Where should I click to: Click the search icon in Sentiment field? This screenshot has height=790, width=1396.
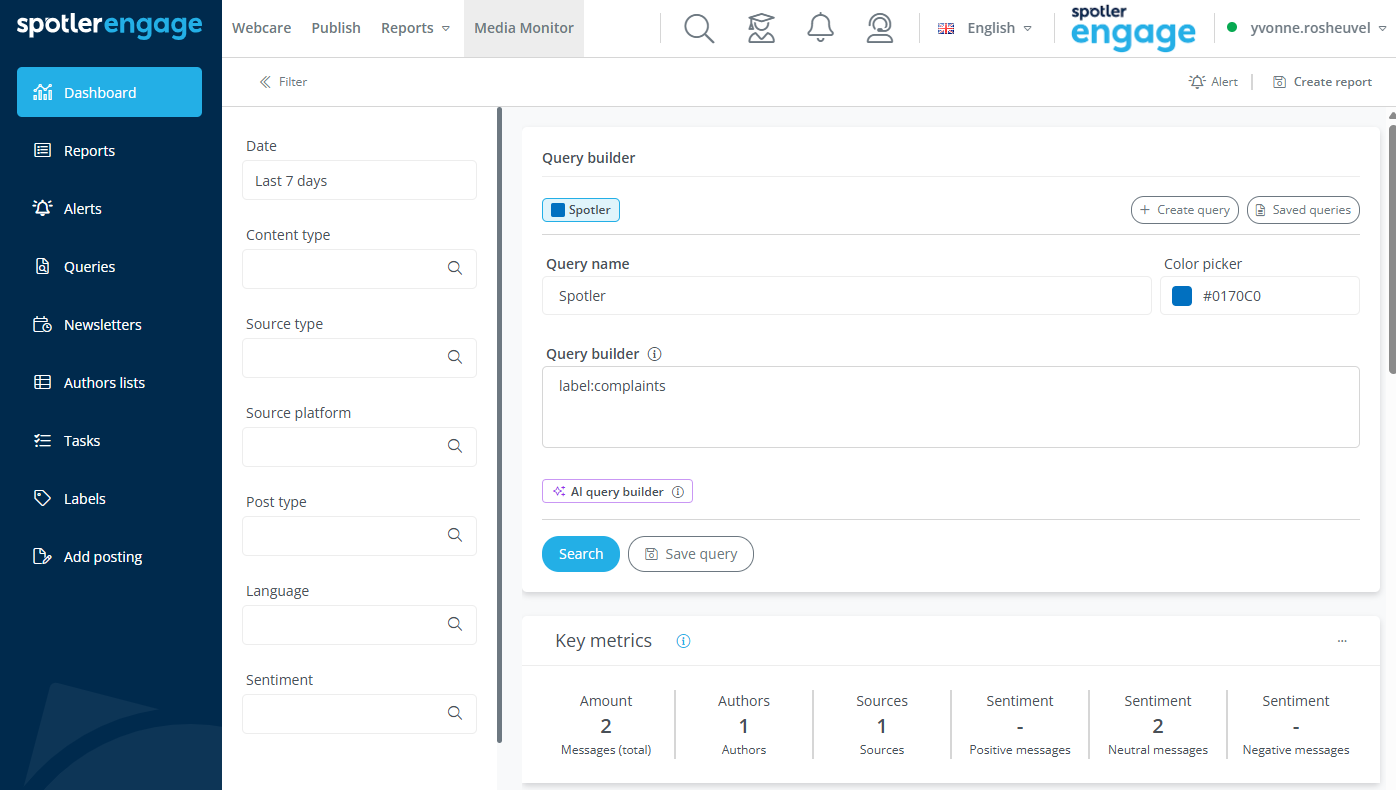(455, 713)
